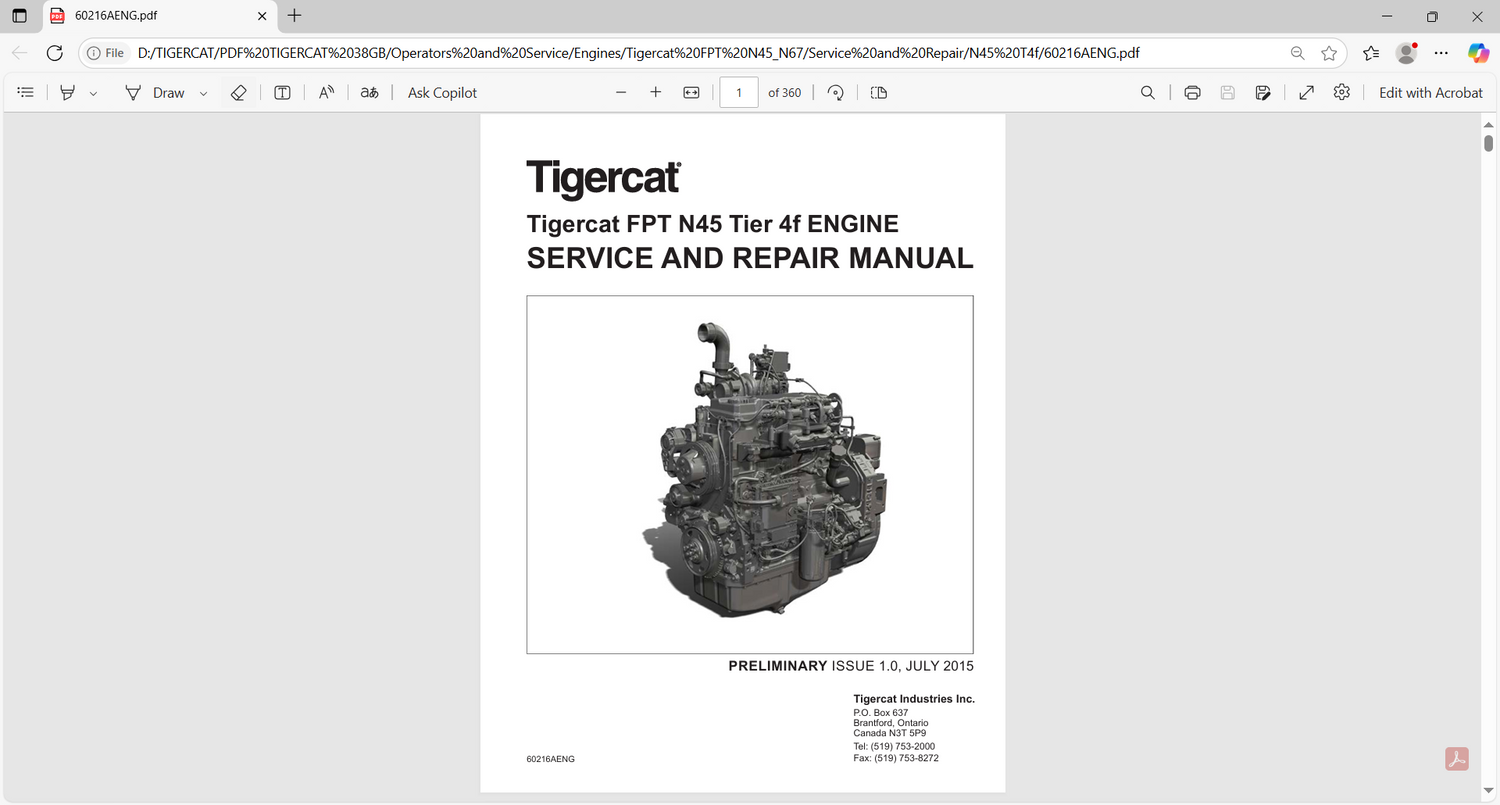Click the zoom indicator in address bar
The width and height of the screenshot is (1500, 805).
point(1297,53)
